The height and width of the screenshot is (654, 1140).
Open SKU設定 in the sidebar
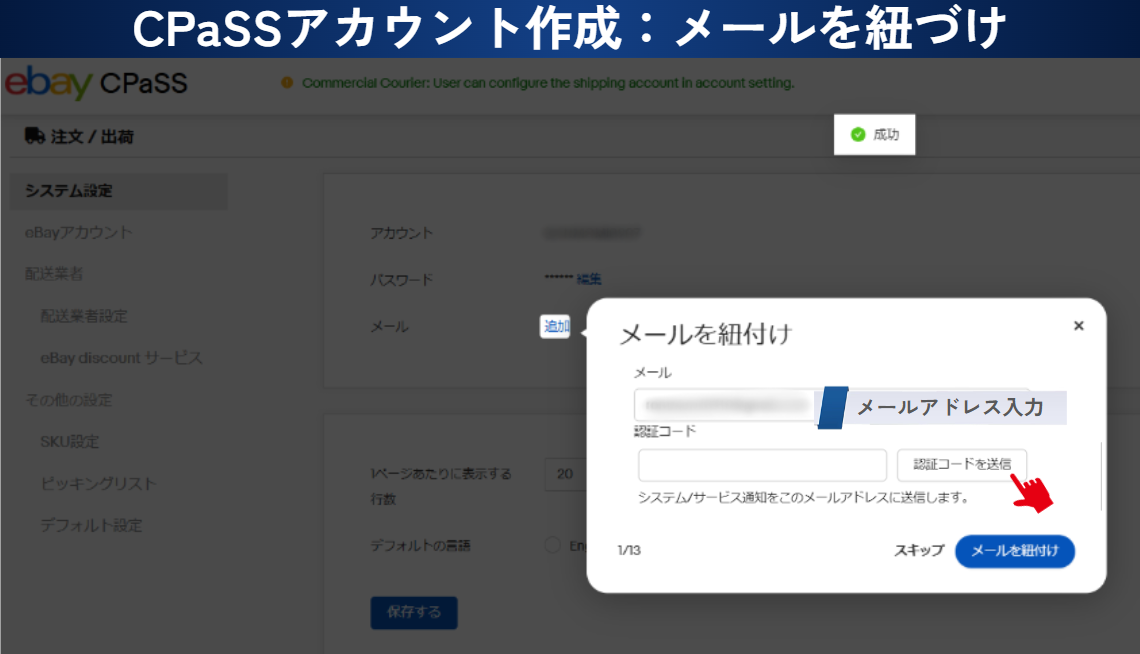(70, 442)
